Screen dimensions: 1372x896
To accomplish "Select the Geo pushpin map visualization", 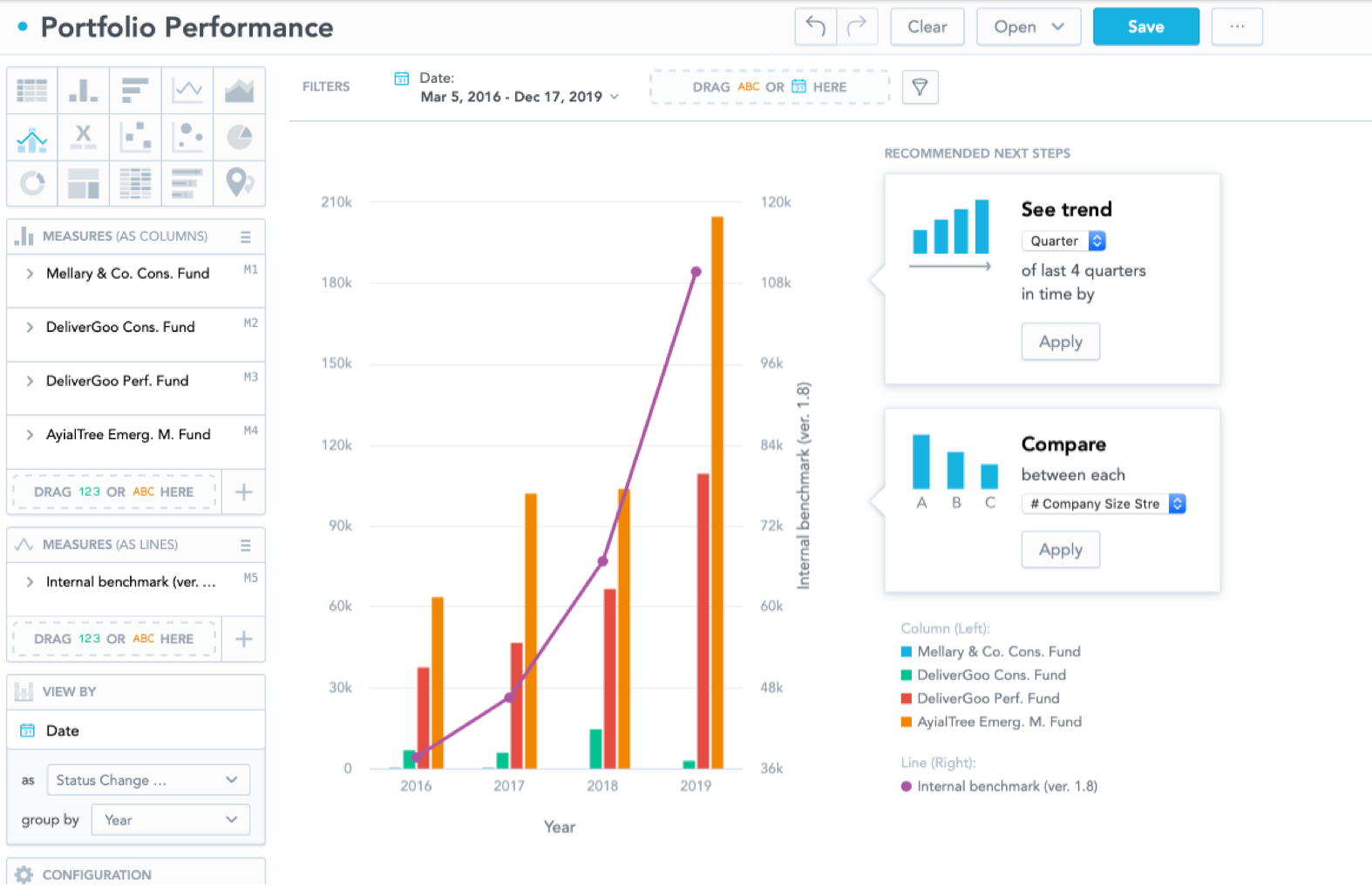I will click(239, 183).
